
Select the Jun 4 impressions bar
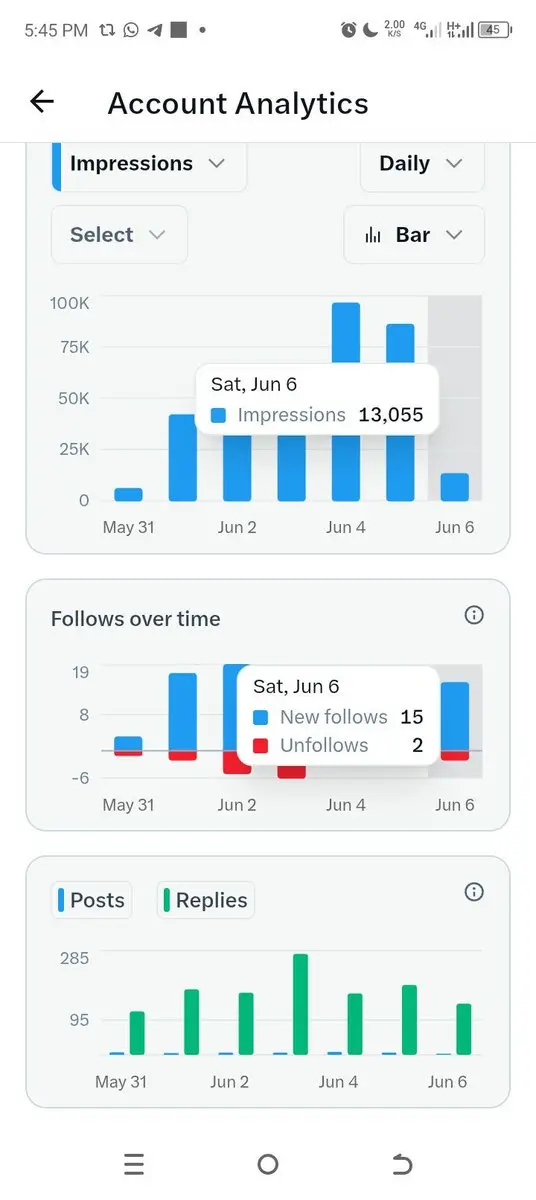[346, 401]
